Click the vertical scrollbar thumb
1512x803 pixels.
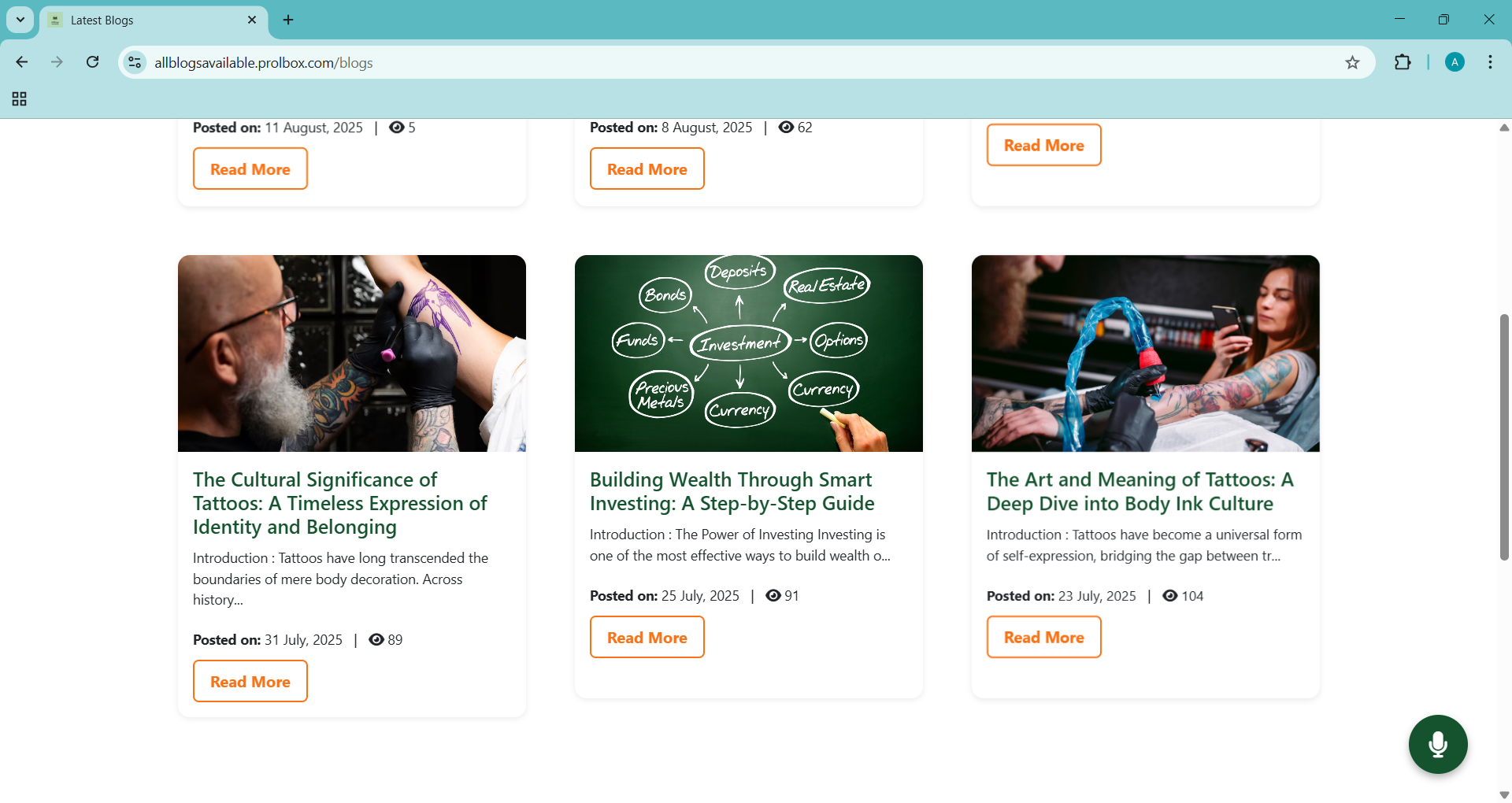[1503, 437]
